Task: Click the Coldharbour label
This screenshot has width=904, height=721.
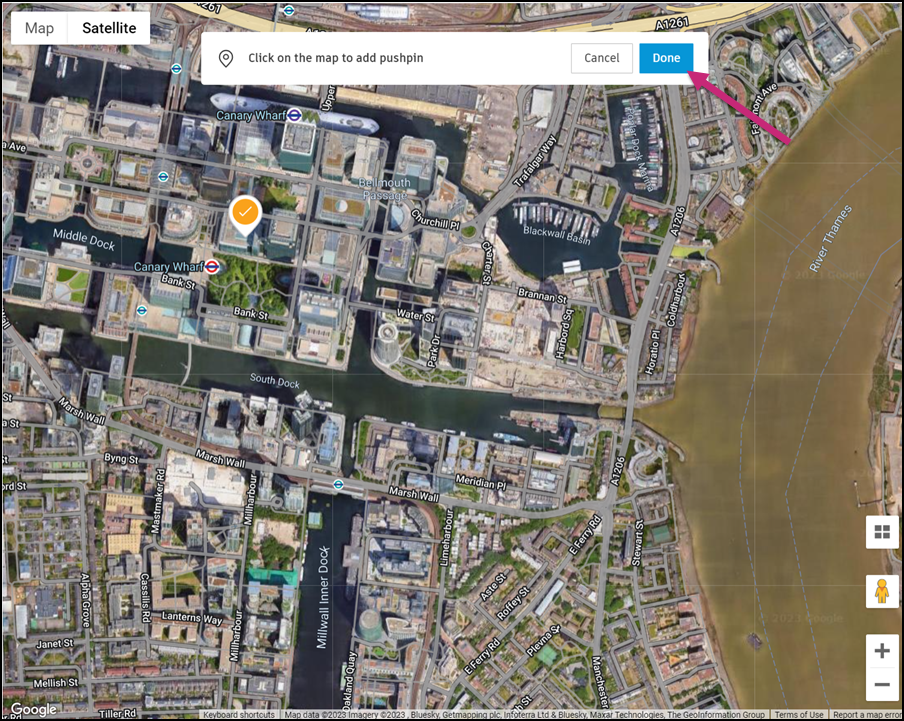Action: (x=676, y=300)
